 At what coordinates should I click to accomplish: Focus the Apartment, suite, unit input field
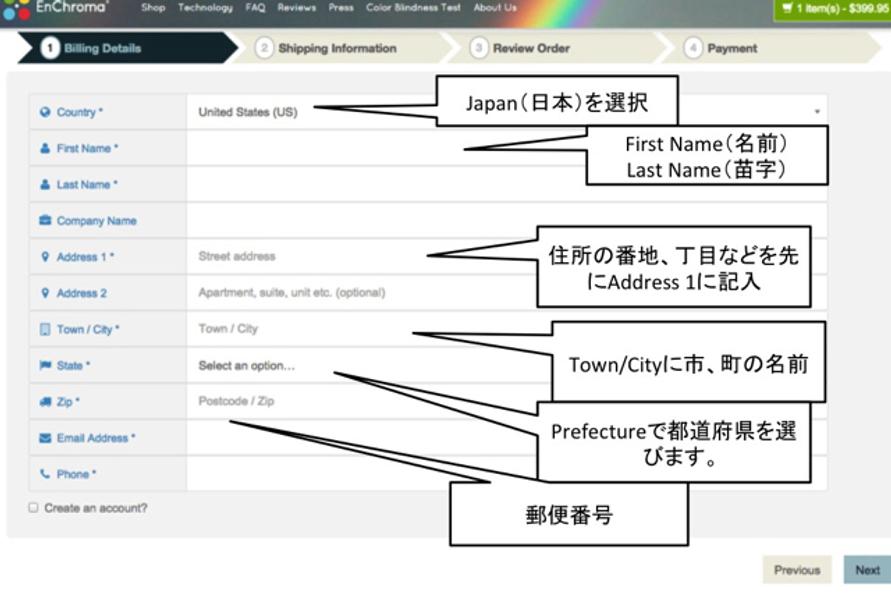[x=506, y=293]
